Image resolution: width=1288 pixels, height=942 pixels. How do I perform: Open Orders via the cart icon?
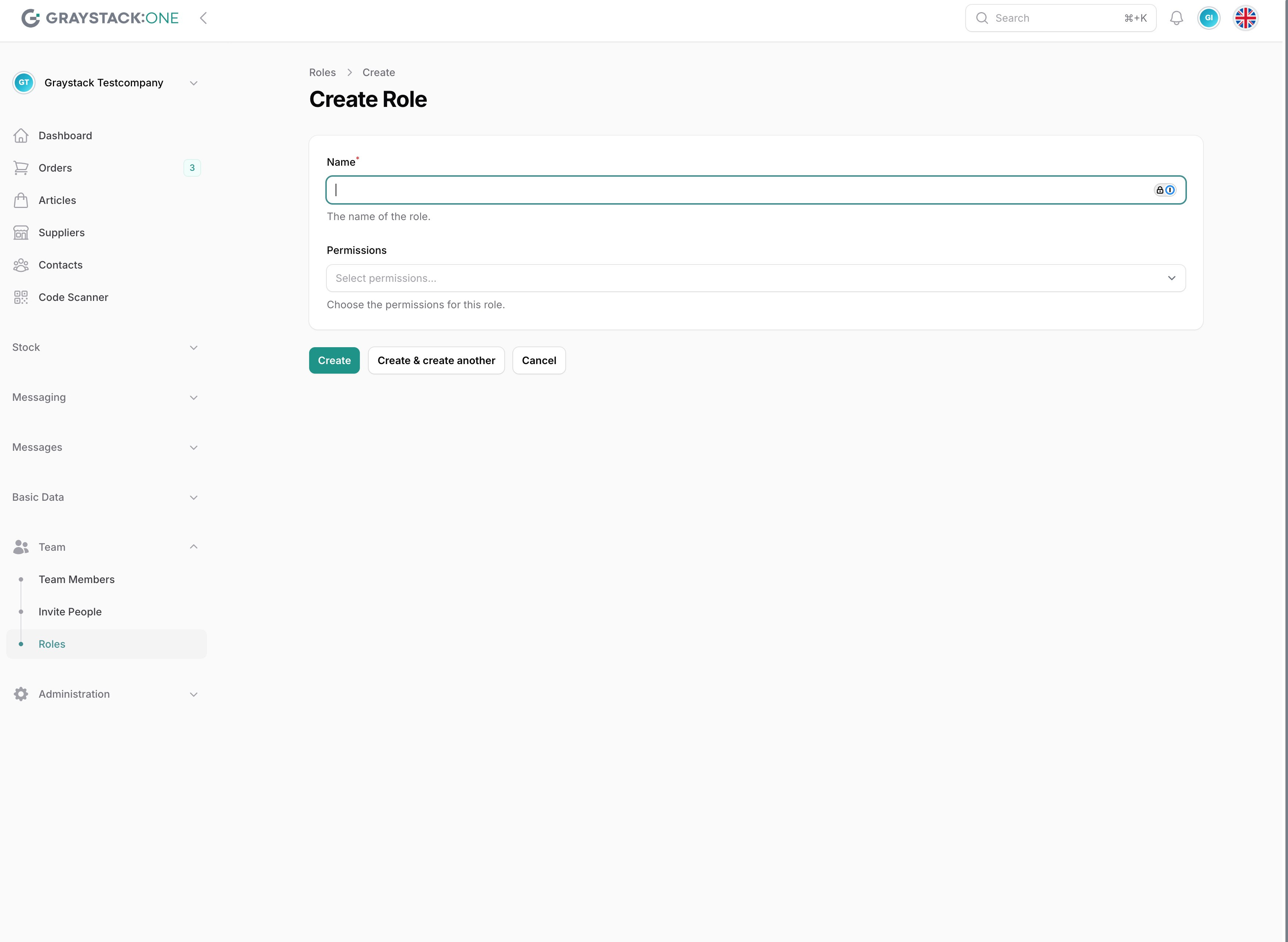pyautogui.click(x=21, y=168)
